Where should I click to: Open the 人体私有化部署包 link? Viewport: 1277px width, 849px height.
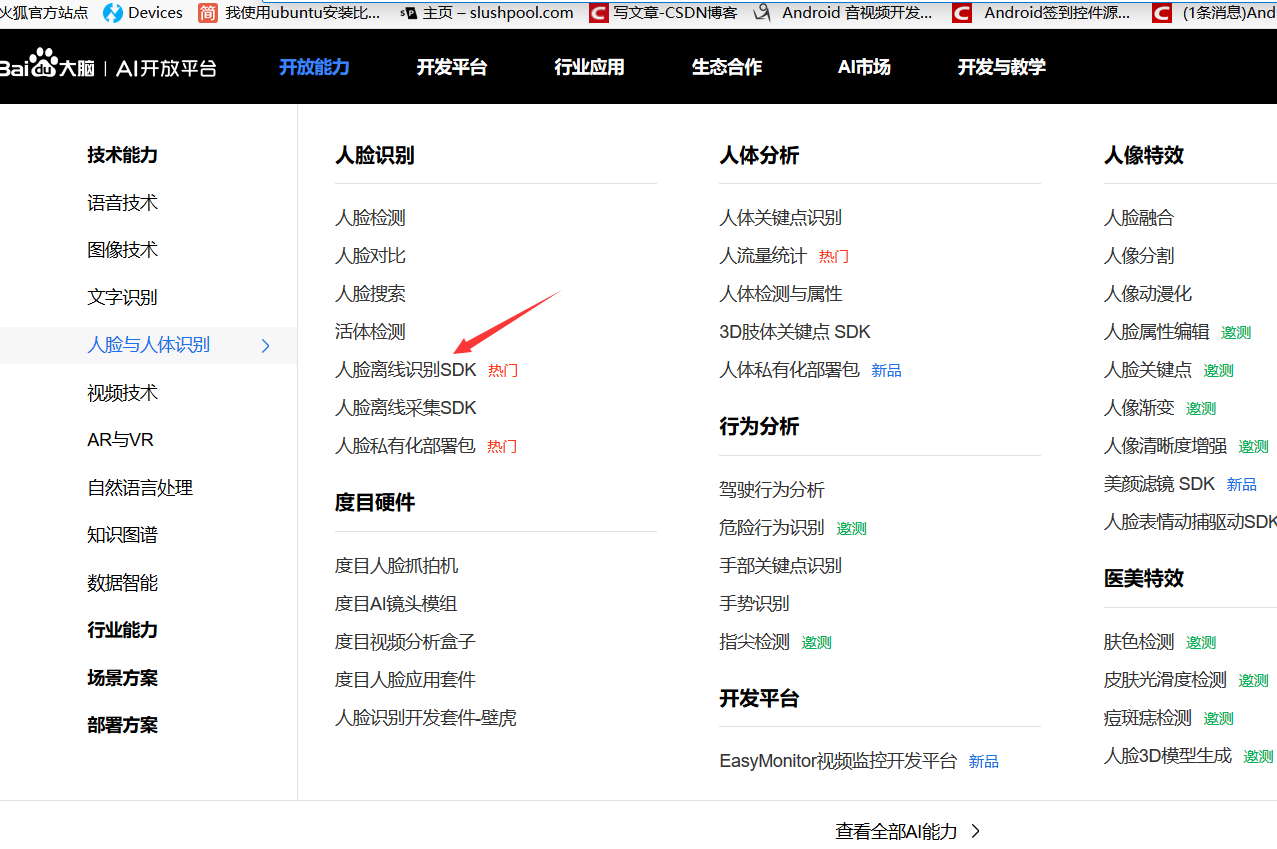[789, 370]
